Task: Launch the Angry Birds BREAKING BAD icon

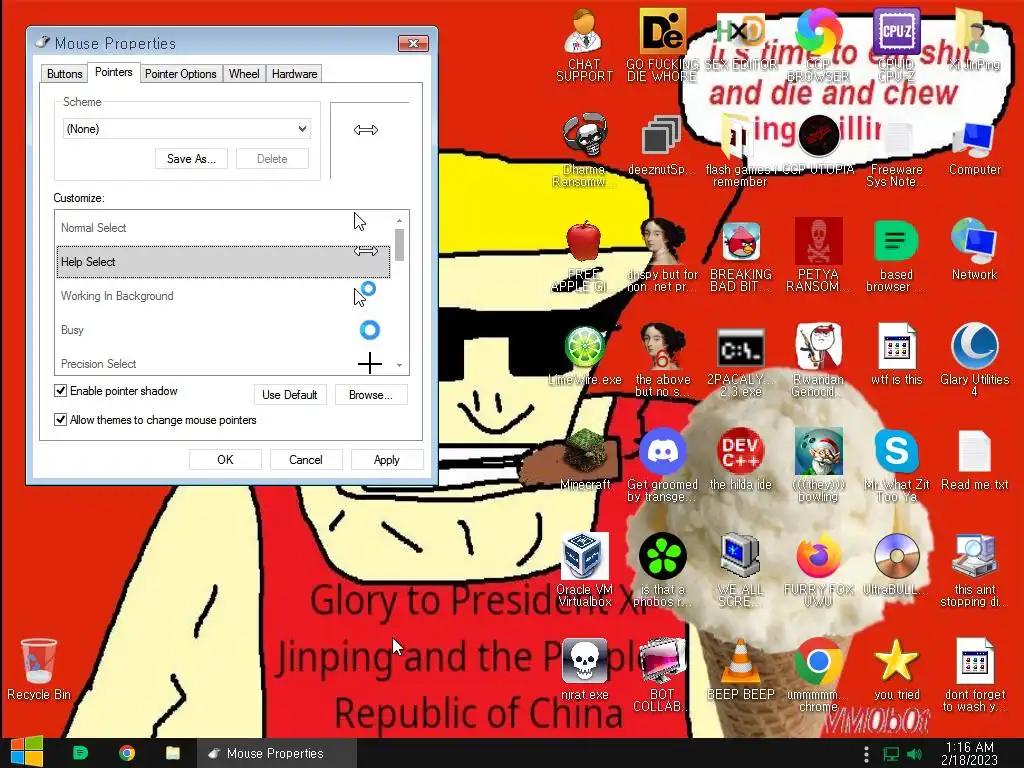Action: [741, 241]
